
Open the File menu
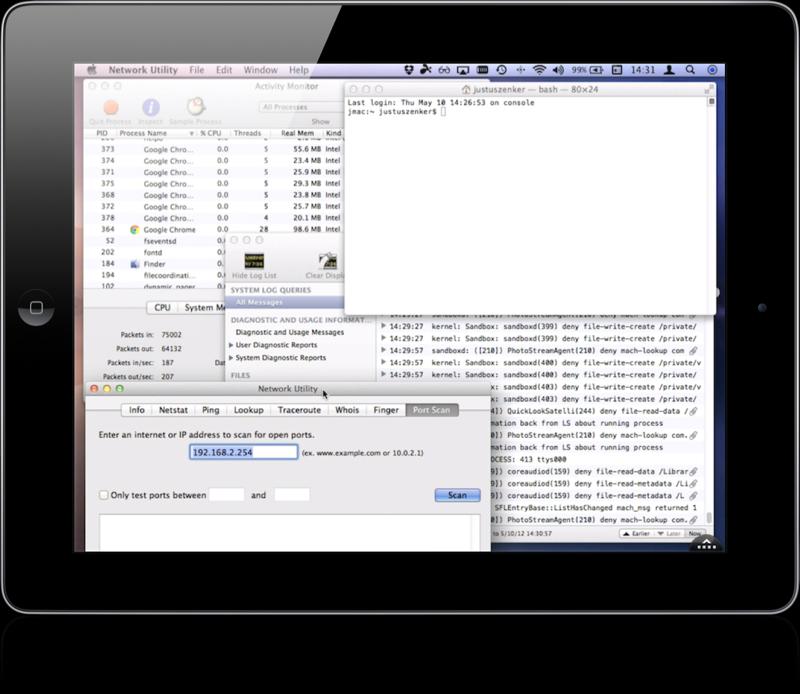(196, 70)
